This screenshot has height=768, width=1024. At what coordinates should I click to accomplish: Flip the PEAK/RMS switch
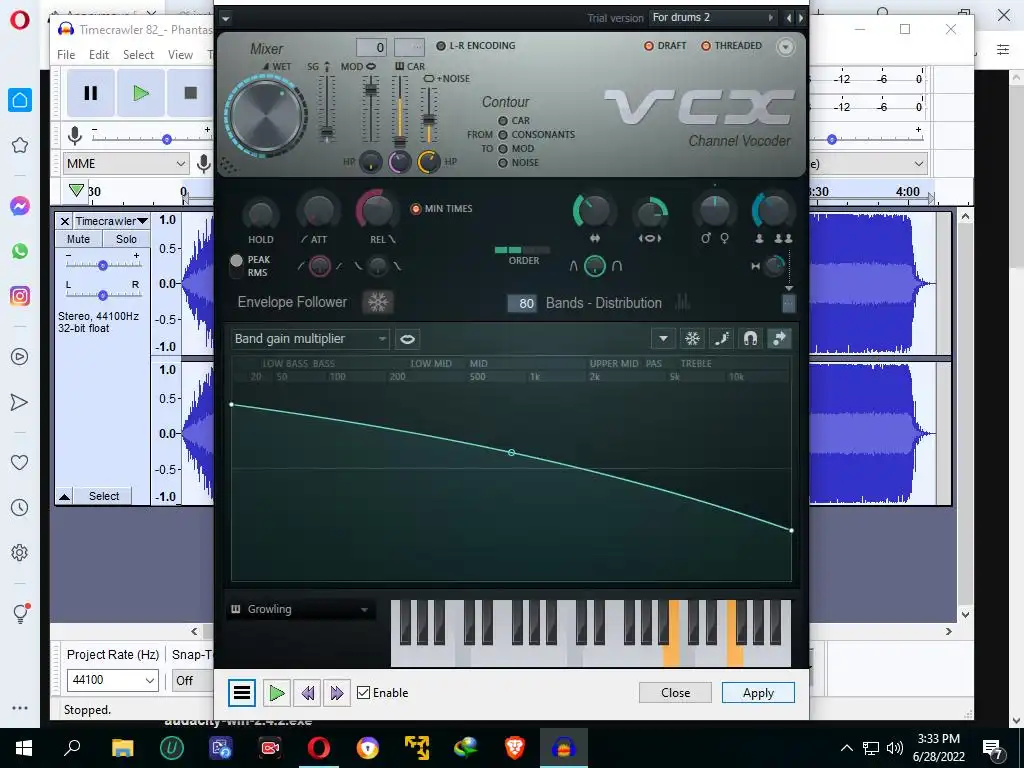(x=236, y=266)
